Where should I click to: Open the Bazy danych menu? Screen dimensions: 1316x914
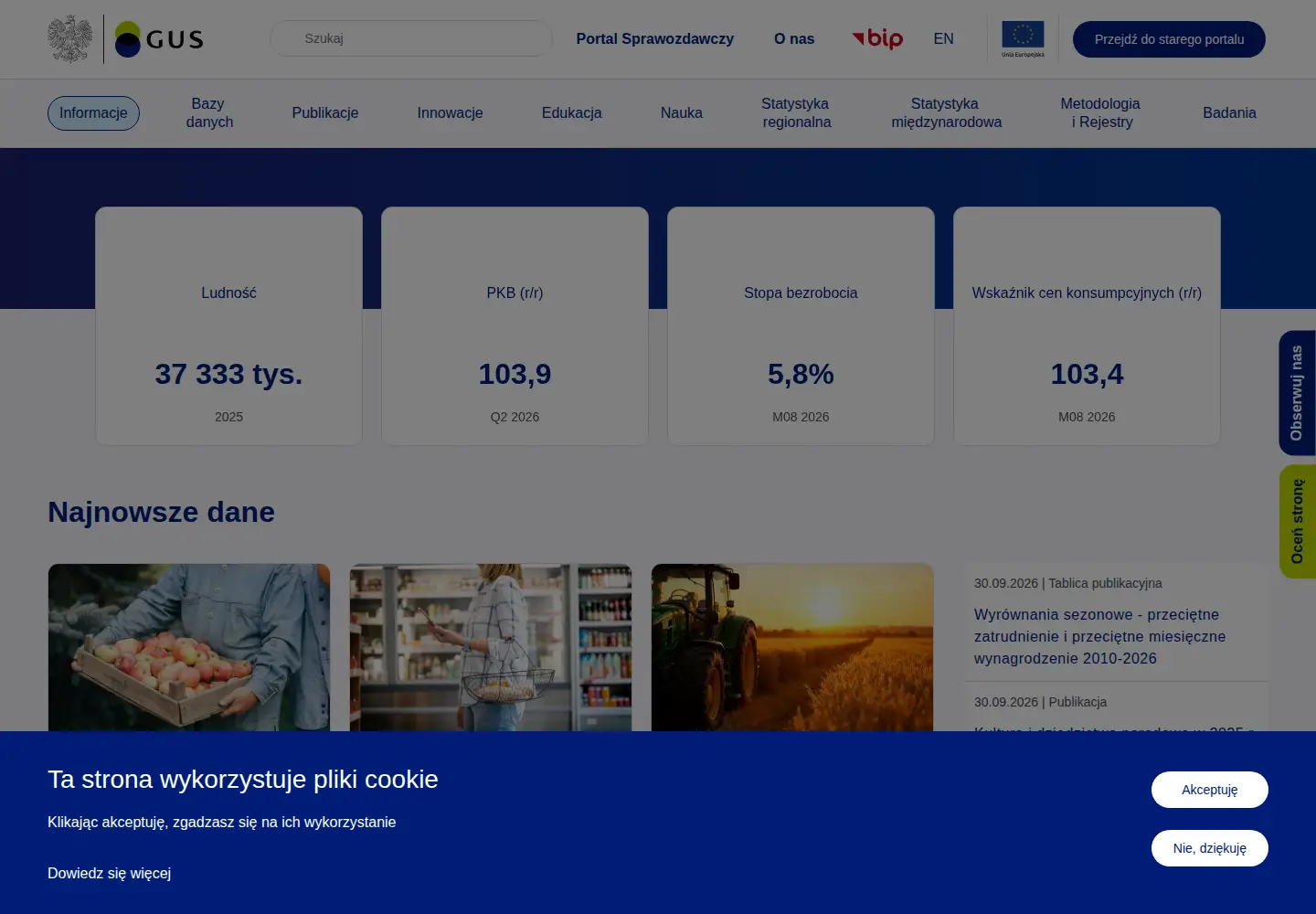pos(209,113)
